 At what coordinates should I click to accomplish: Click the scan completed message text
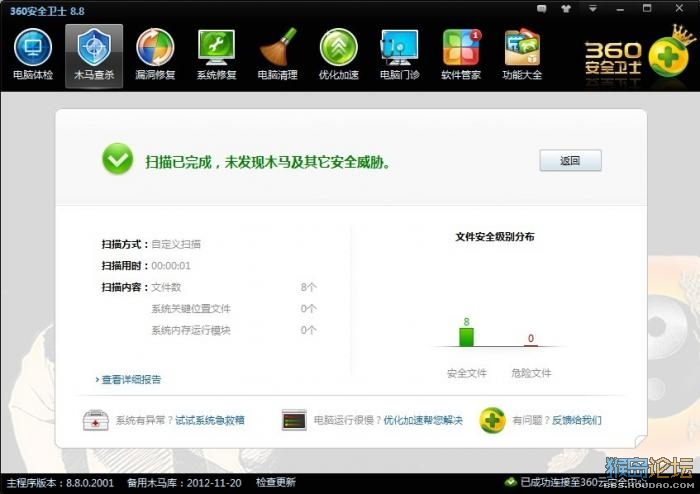pos(268,162)
